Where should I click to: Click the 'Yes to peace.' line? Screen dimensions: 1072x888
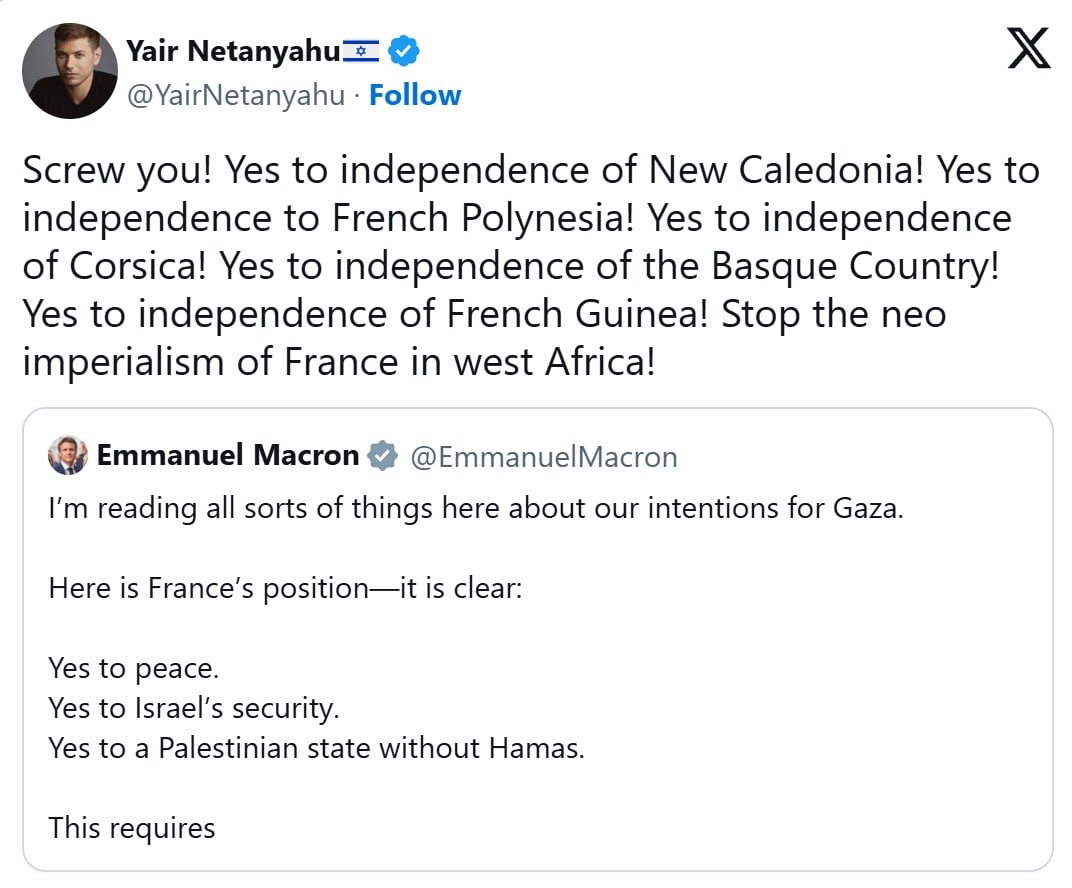133,667
